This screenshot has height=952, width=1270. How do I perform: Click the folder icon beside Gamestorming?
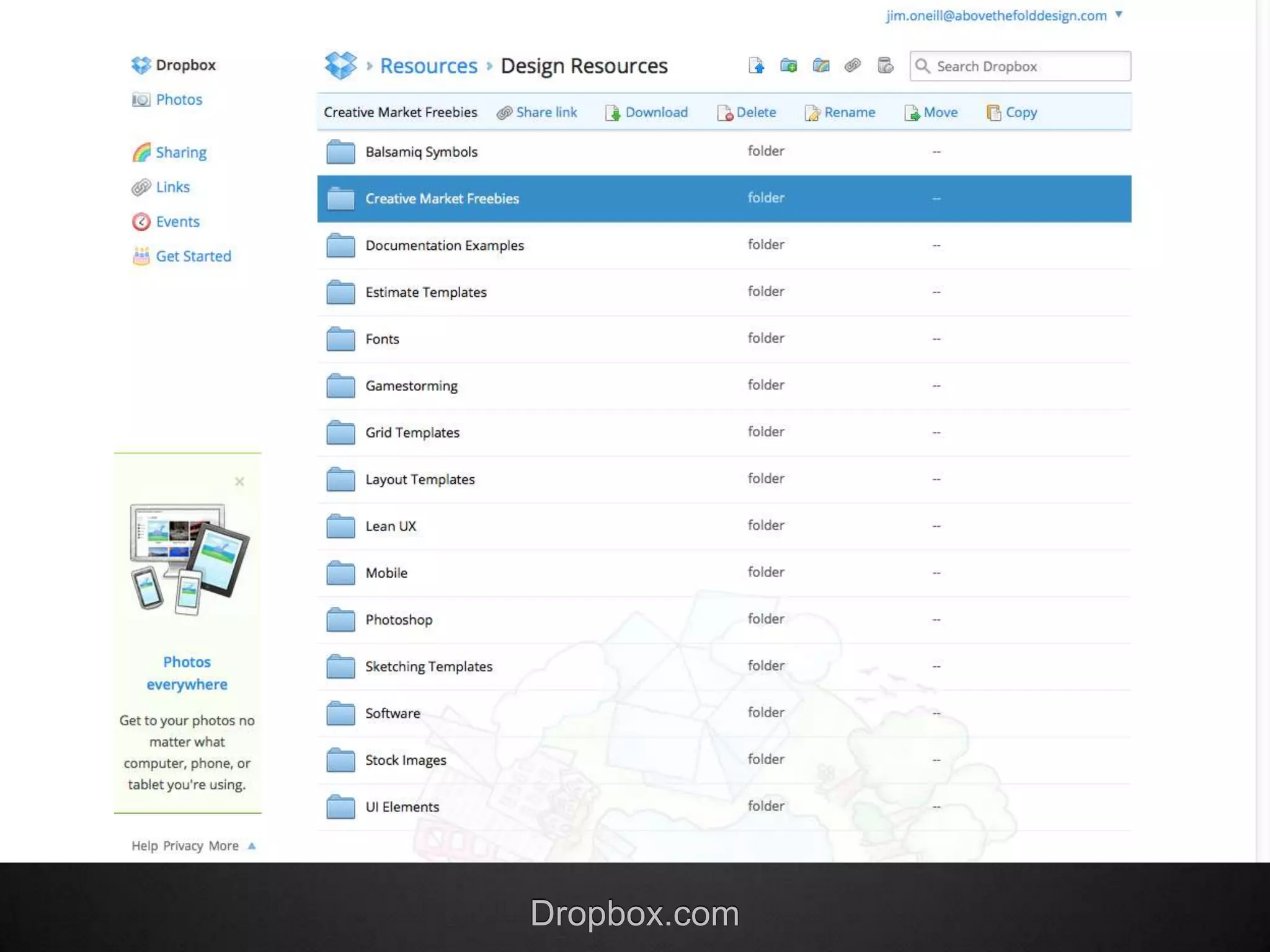[x=340, y=386]
